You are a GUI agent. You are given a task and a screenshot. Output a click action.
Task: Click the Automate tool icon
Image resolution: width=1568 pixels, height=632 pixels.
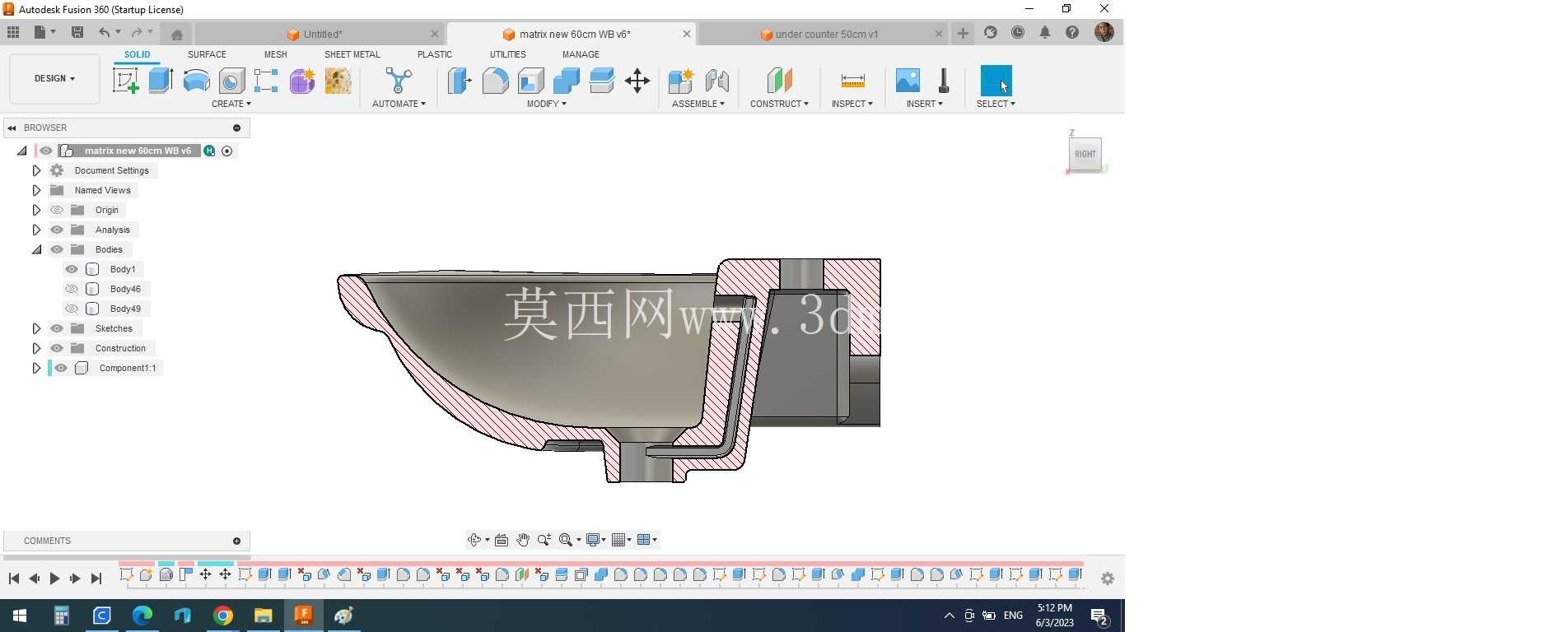click(399, 81)
